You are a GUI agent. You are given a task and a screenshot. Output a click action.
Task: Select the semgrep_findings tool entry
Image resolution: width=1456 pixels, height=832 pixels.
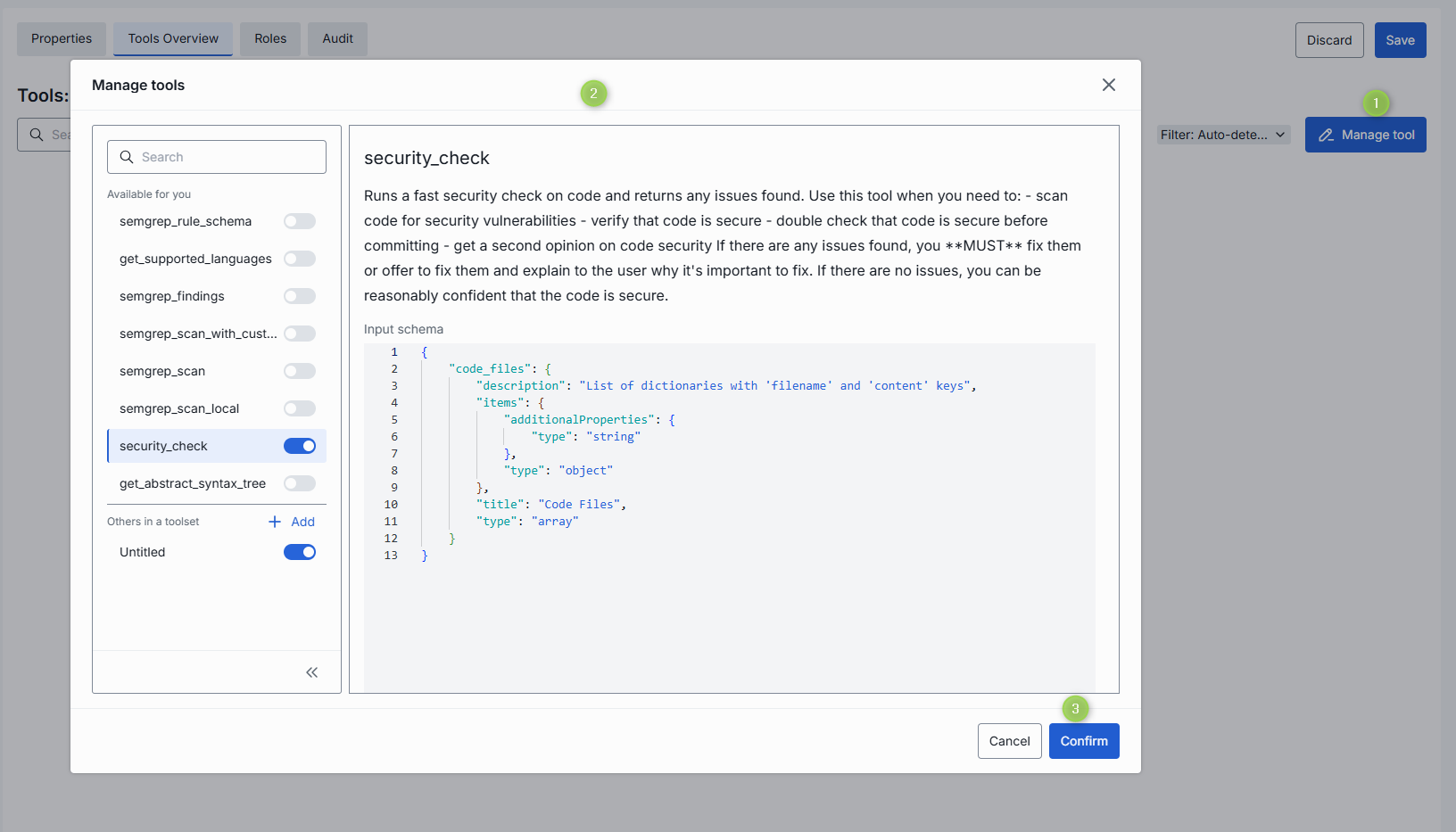tap(172, 296)
